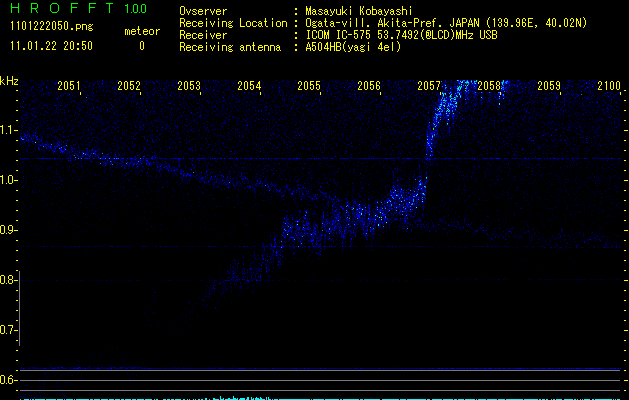This screenshot has height=400, width=629.
Task: Click the 2059 time marker
Action: [x=549, y=86]
